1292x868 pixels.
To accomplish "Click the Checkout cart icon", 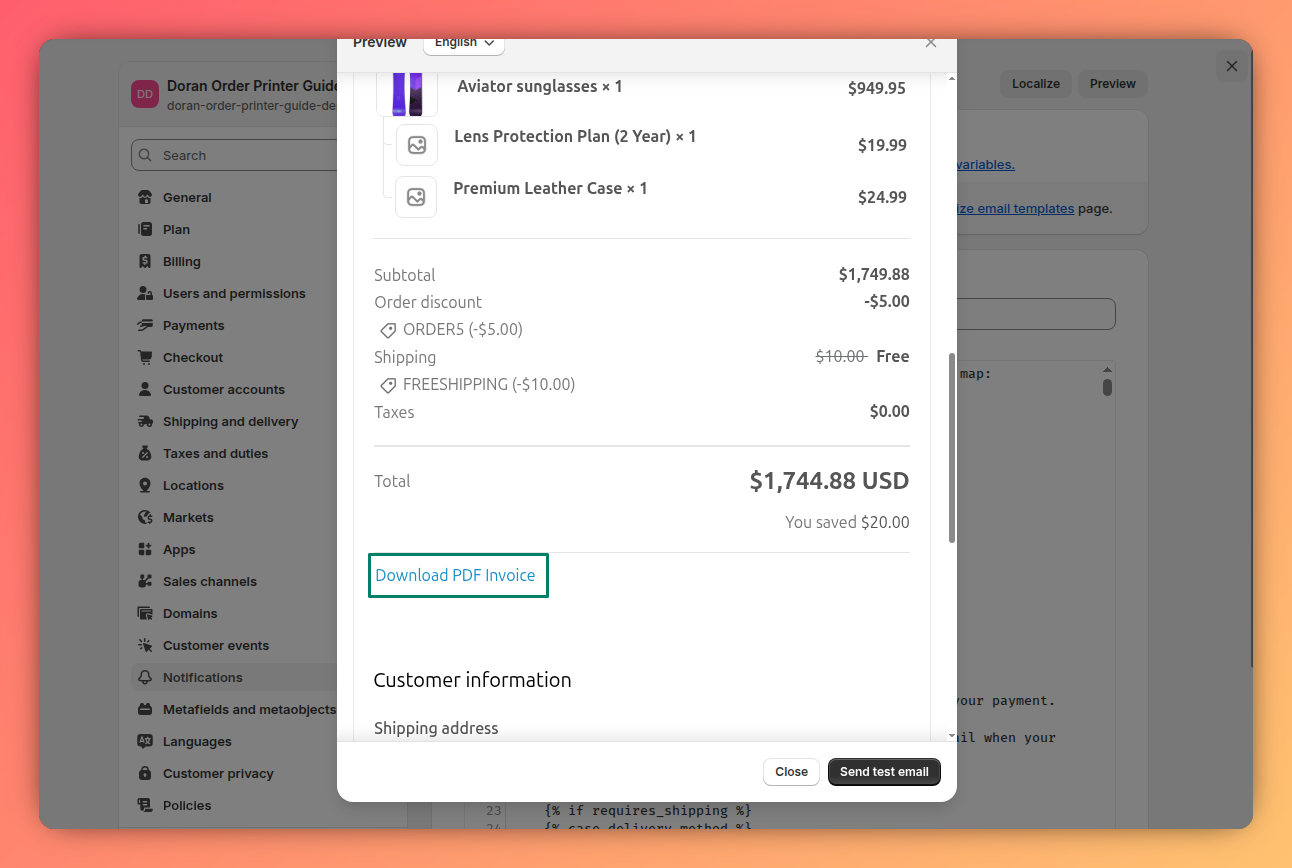I will (145, 357).
